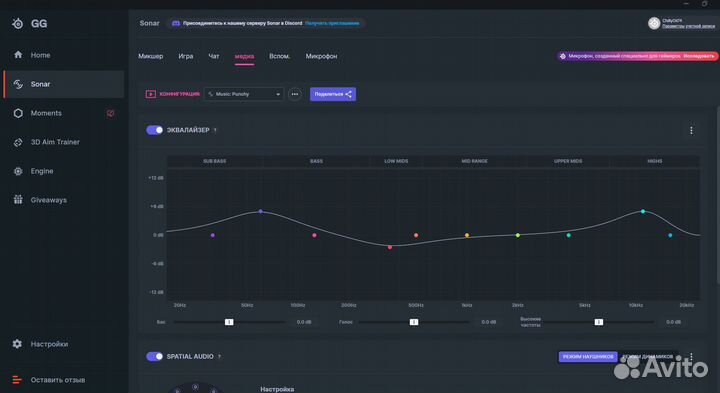Select the yellow EQ point near 1kHz
720x393 pixels.
pos(467,235)
